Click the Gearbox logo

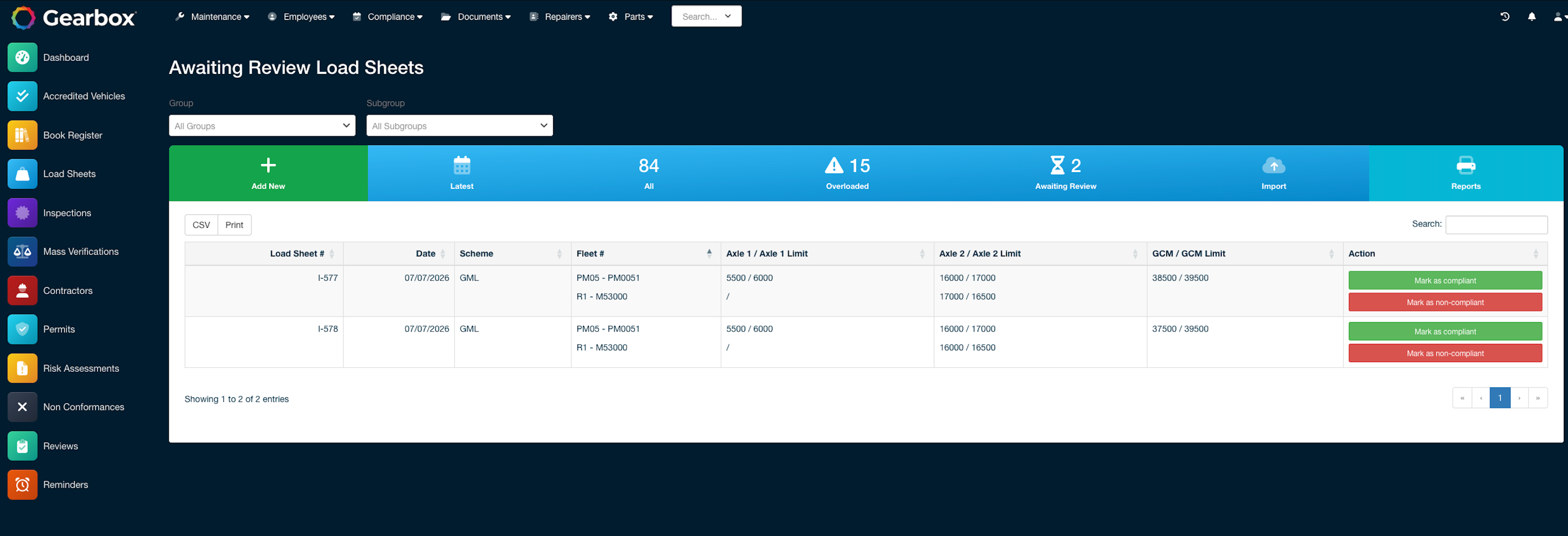(73, 18)
